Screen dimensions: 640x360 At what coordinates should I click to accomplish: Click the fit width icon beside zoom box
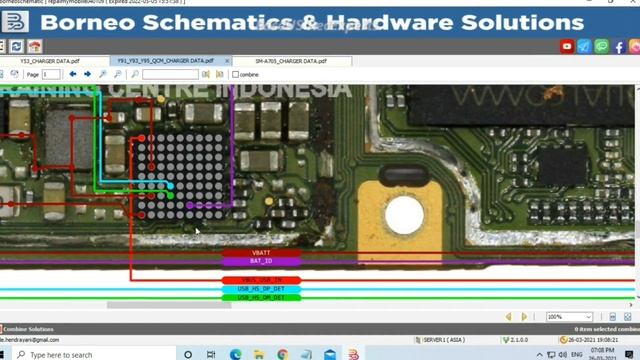(x=613, y=317)
